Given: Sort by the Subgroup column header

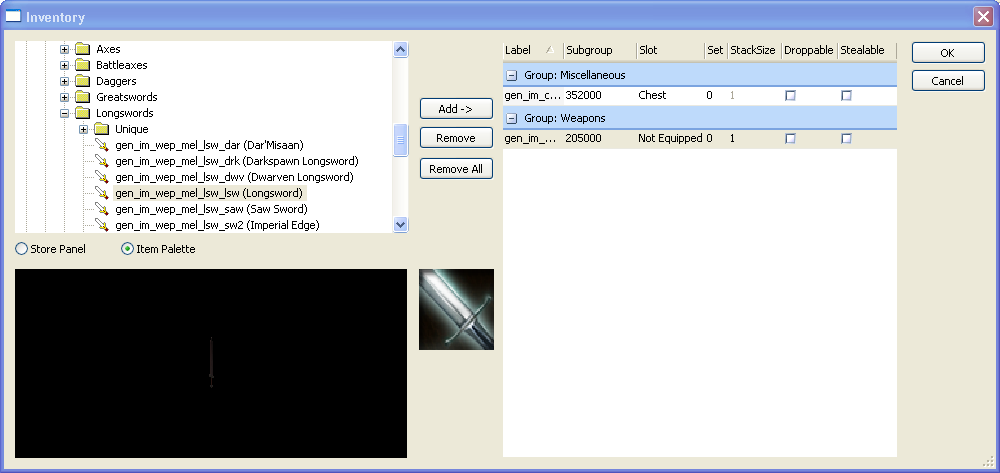Looking at the screenshot, I should tap(597, 50).
